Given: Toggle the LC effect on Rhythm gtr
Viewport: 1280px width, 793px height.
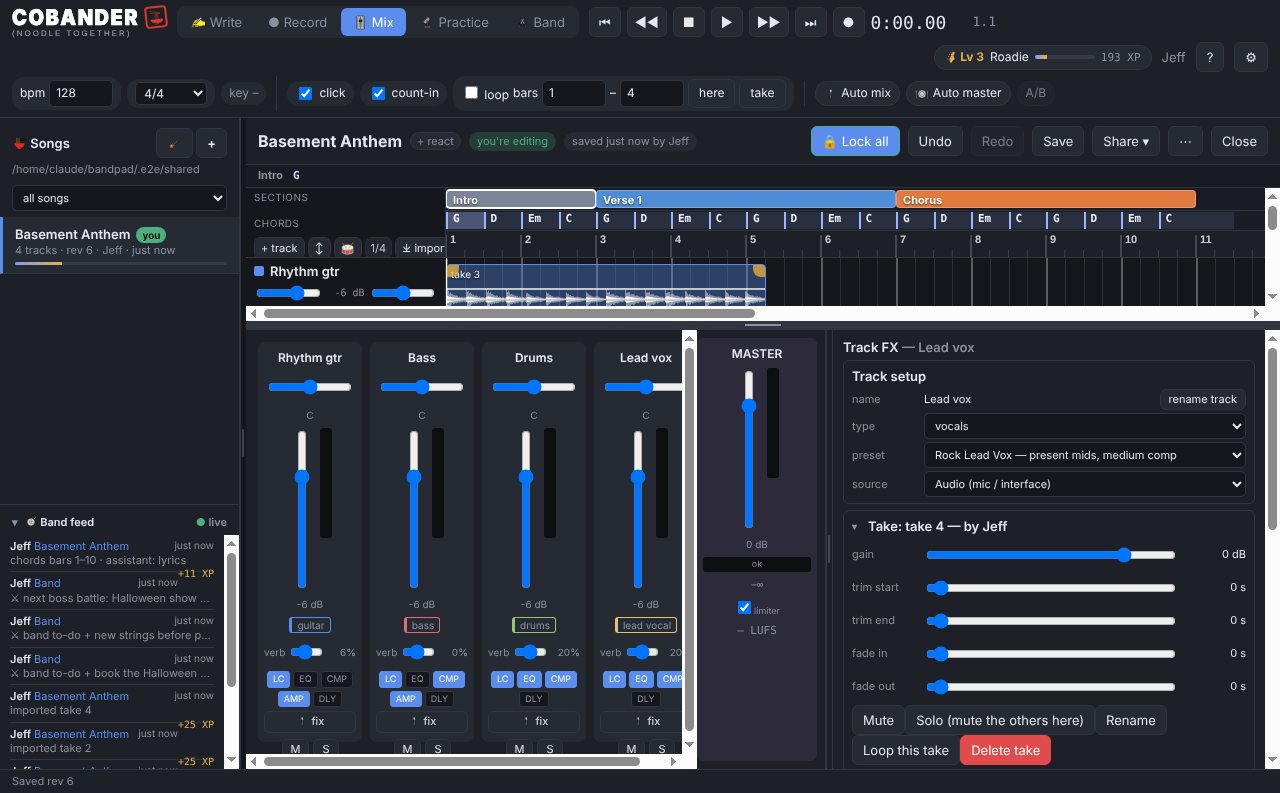Looking at the screenshot, I should [278, 679].
